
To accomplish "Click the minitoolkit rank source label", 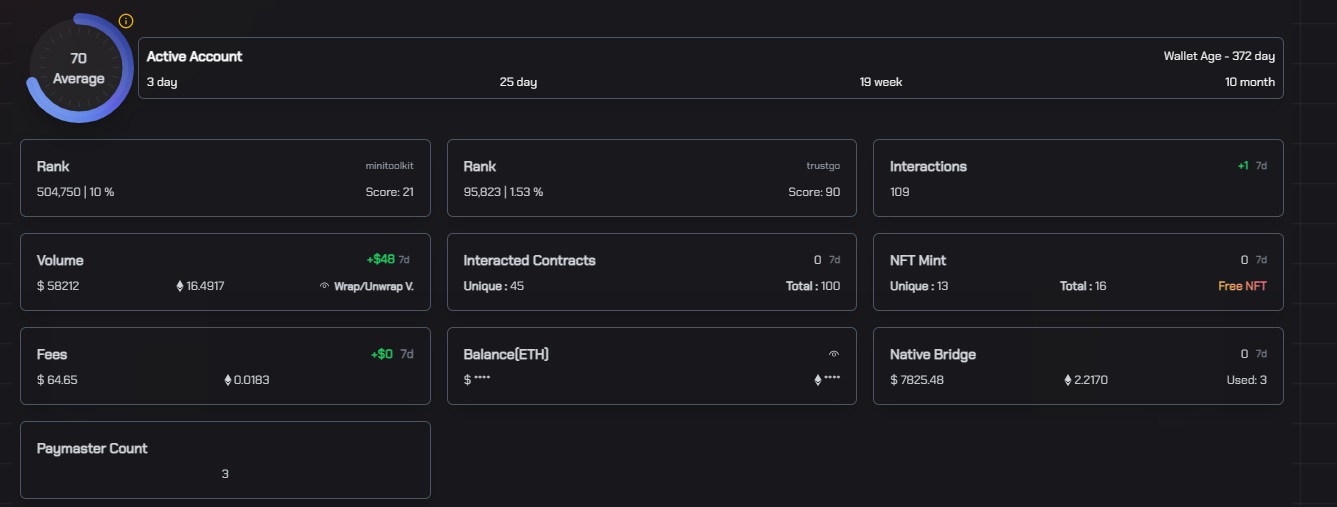I will (x=389, y=166).
